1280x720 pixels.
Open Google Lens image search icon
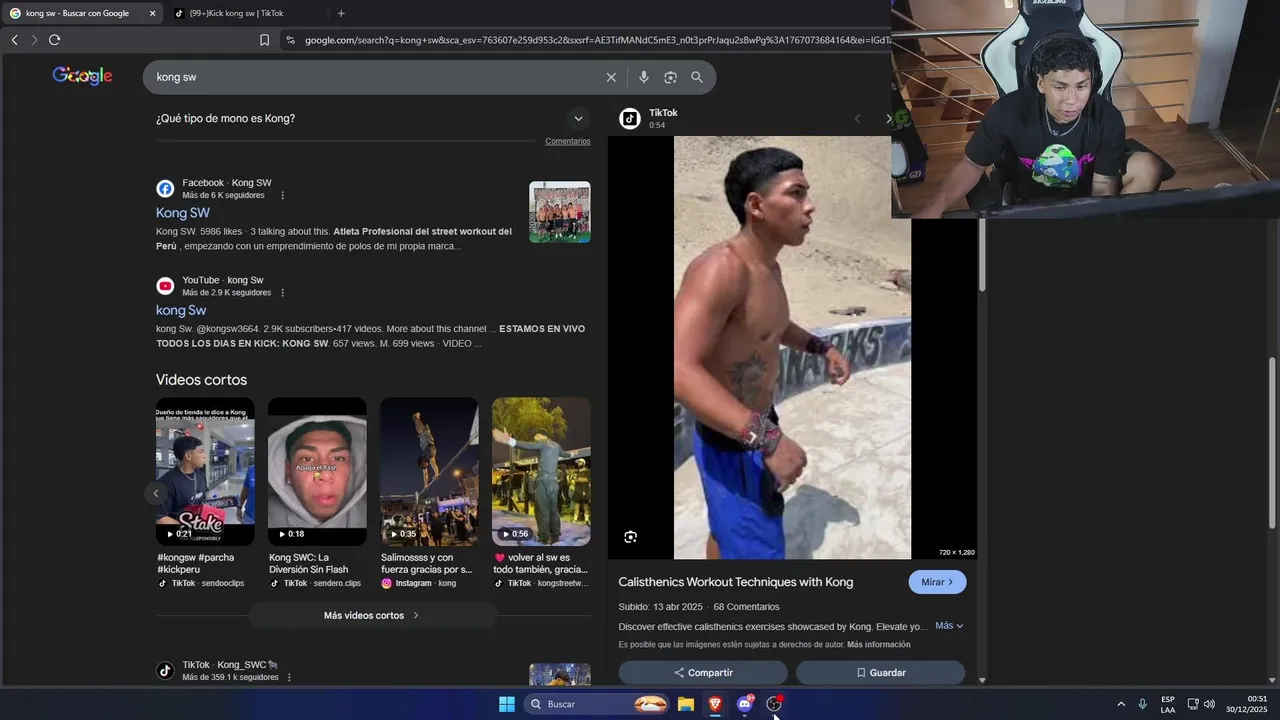click(x=670, y=77)
